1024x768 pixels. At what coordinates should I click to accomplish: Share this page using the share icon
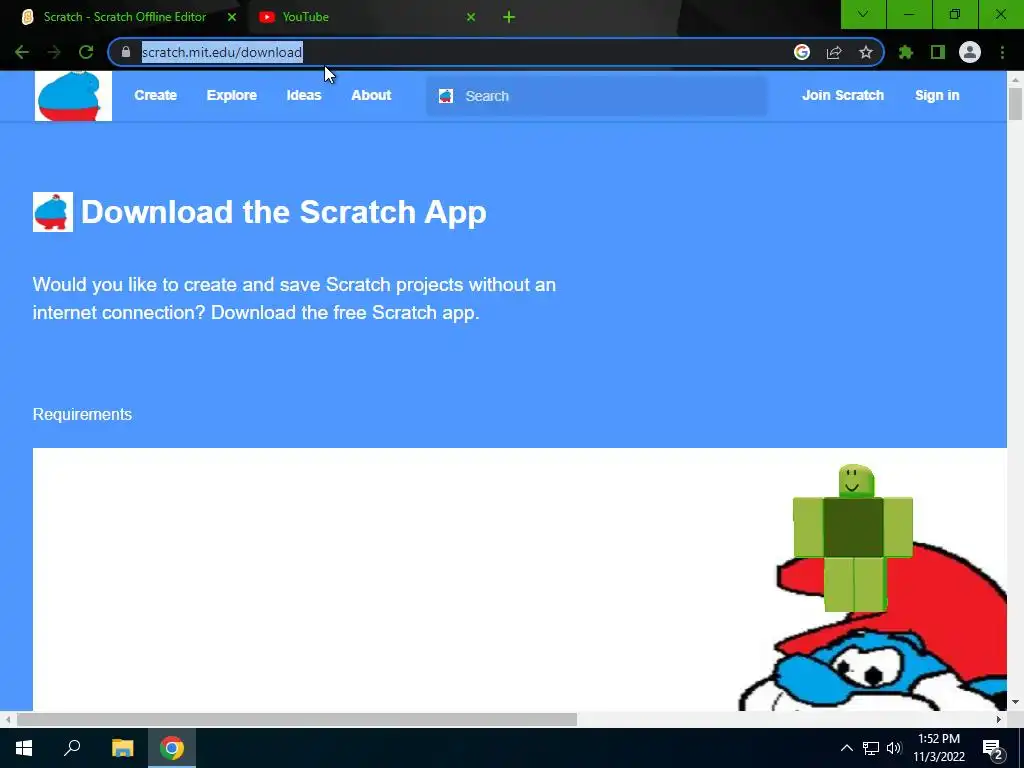click(x=834, y=52)
